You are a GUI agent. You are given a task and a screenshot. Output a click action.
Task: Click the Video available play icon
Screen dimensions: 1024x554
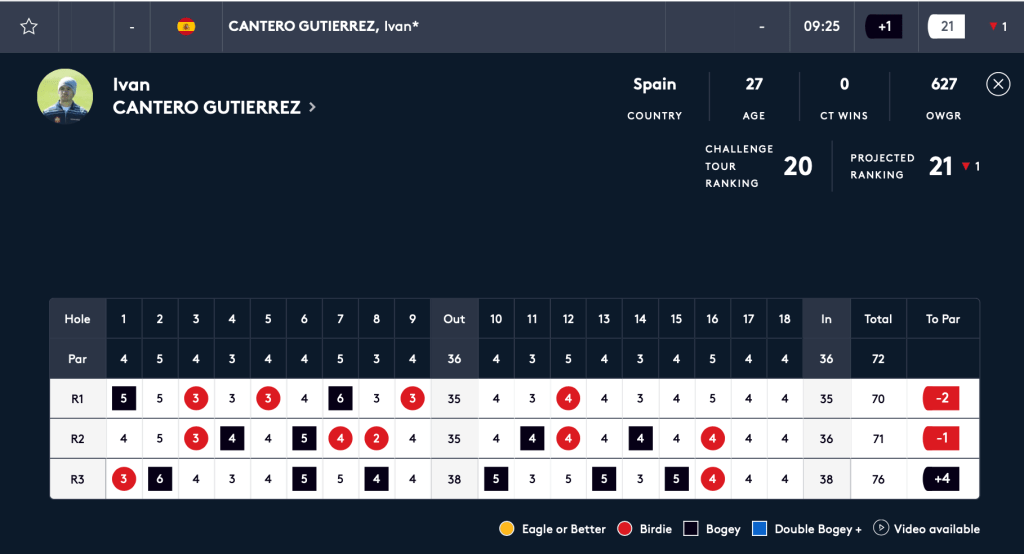pos(882,528)
